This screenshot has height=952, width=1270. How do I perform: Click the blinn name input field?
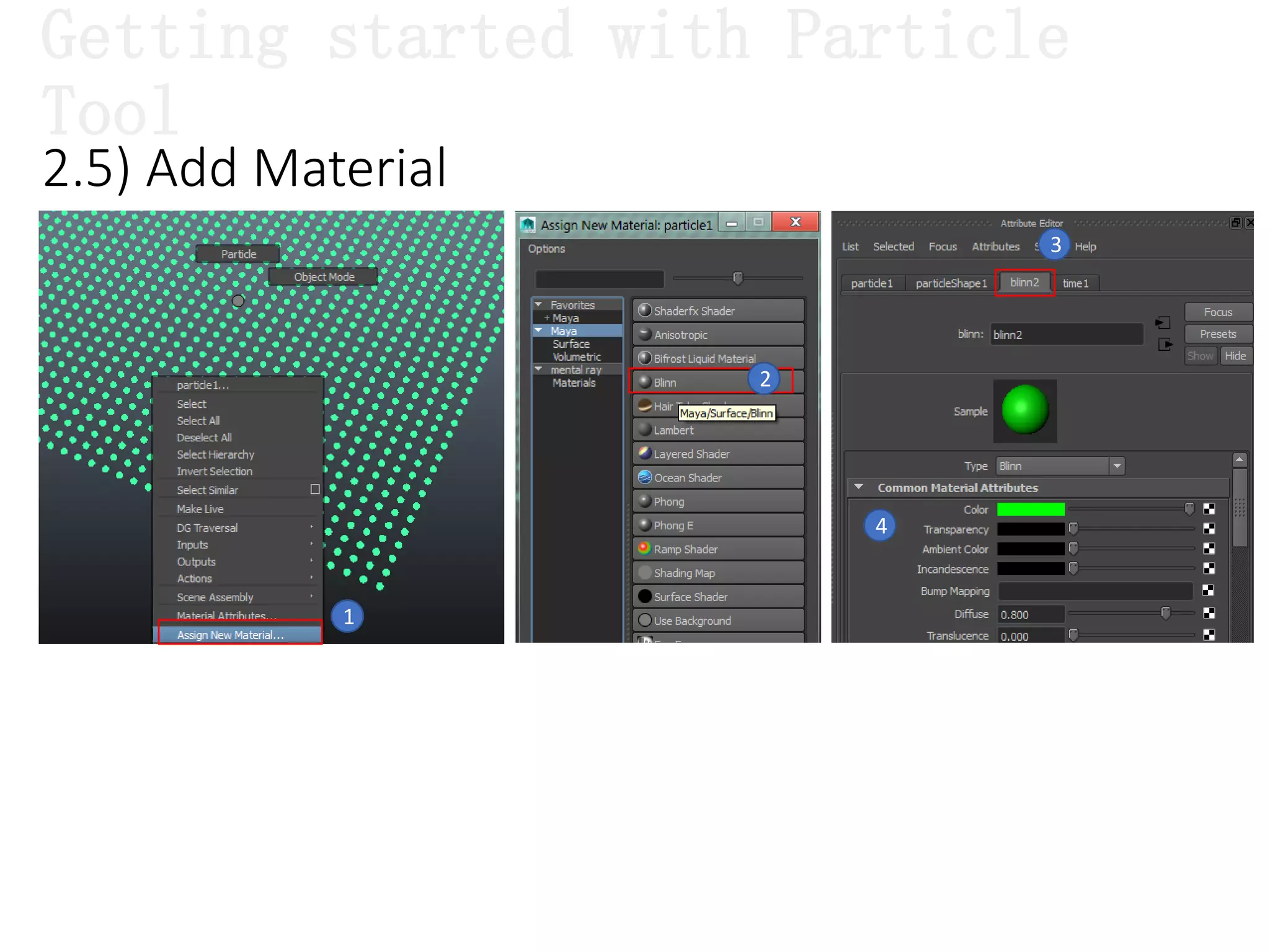coord(1066,334)
